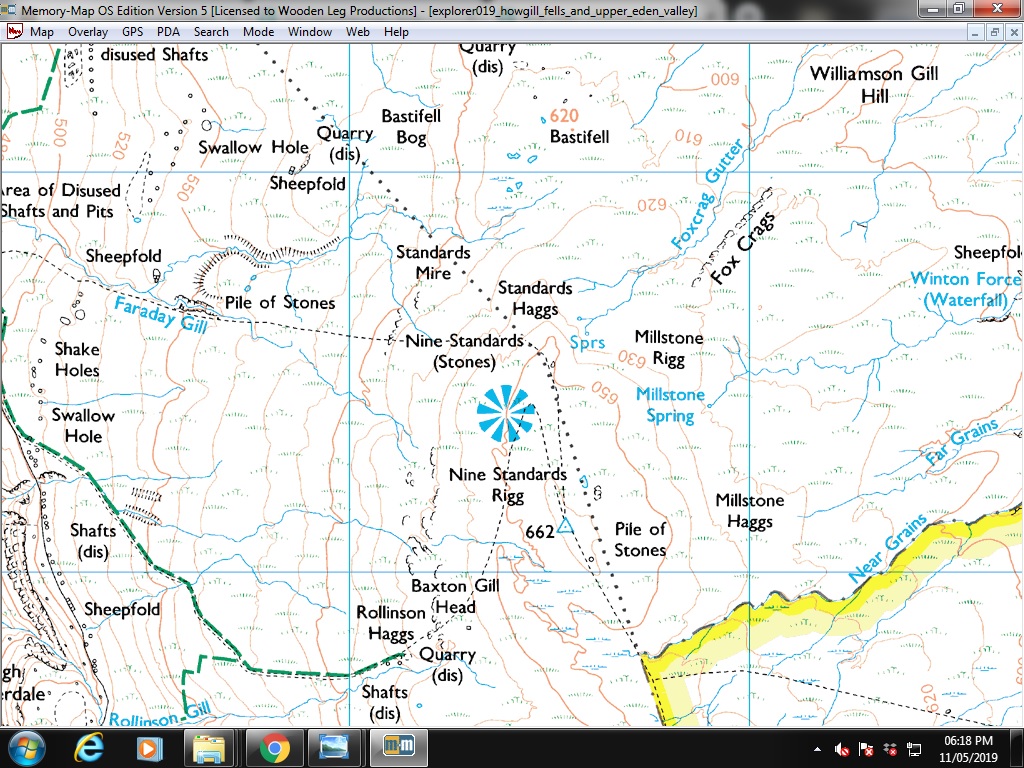This screenshot has width=1024, height=768.
Task: Expand the hidden system tray icons
Action: 819,748
